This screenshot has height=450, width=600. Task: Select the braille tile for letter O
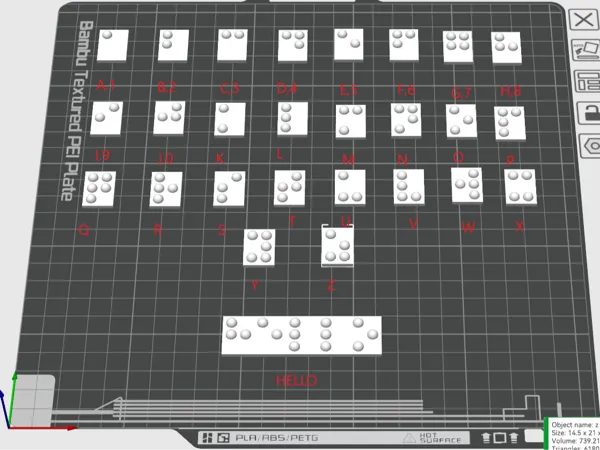[461, 121]
